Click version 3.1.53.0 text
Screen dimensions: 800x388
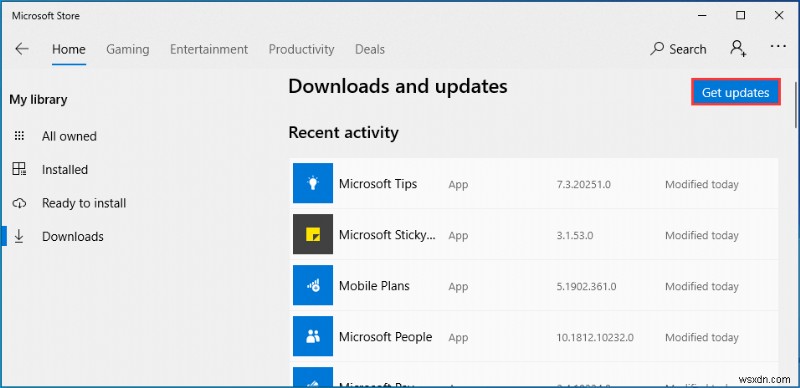point(575,235)
